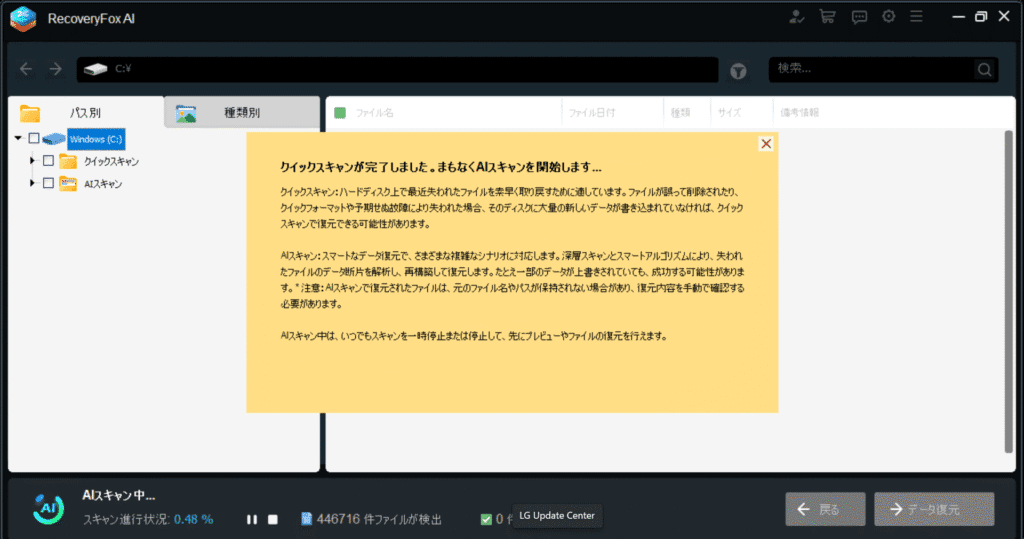1024x539 pixels.
Task: Restore down the RecoveryFox AI window
Action: (981, 17)
